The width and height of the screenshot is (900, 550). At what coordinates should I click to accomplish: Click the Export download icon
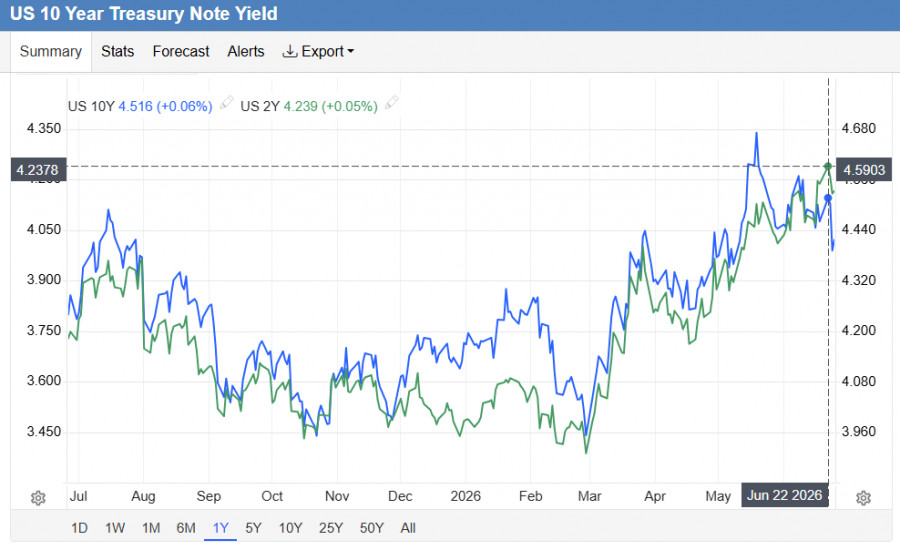point(289,51)
